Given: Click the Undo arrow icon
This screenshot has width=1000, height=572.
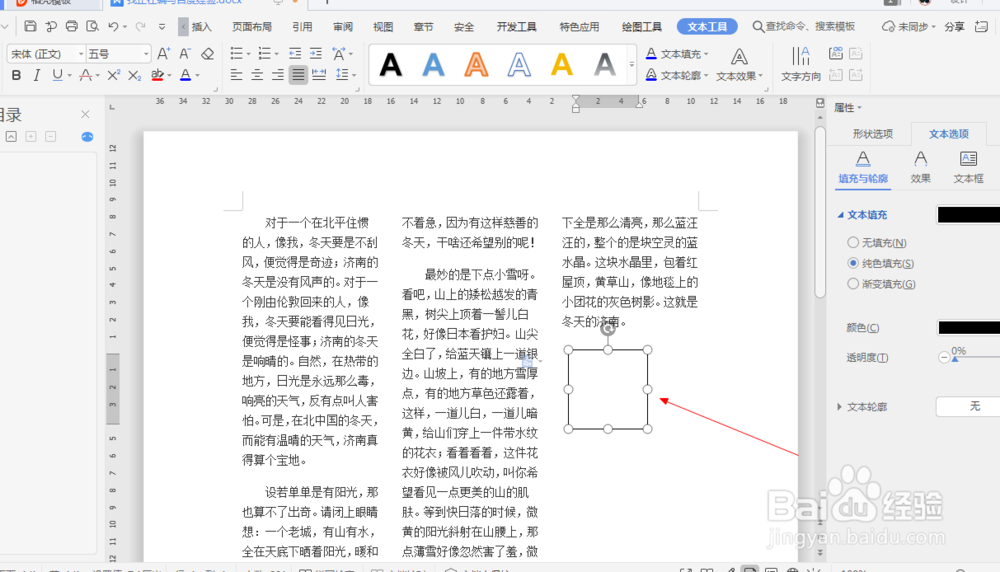Looking at the screenshot, I should click(x=113, y=26).
